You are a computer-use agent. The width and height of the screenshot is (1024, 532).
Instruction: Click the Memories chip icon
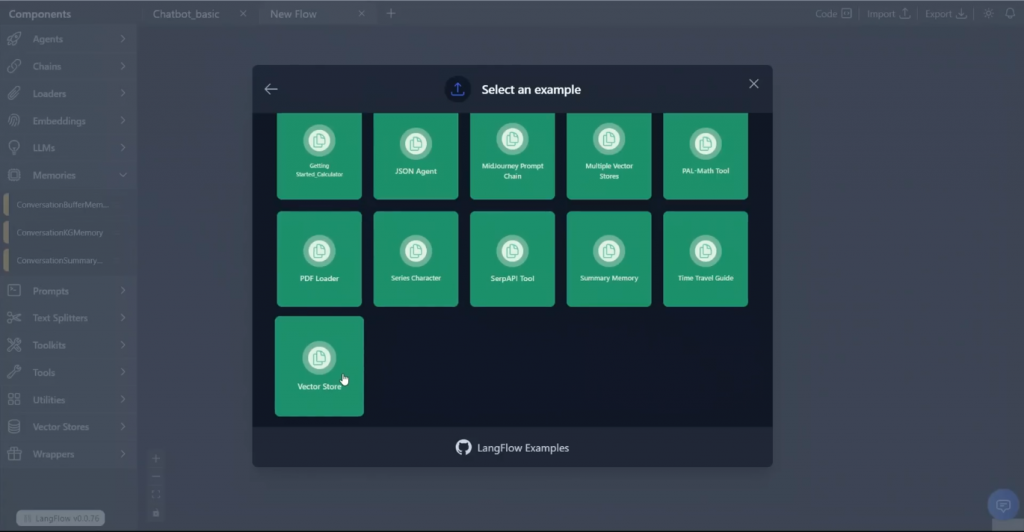coord(14,175)
